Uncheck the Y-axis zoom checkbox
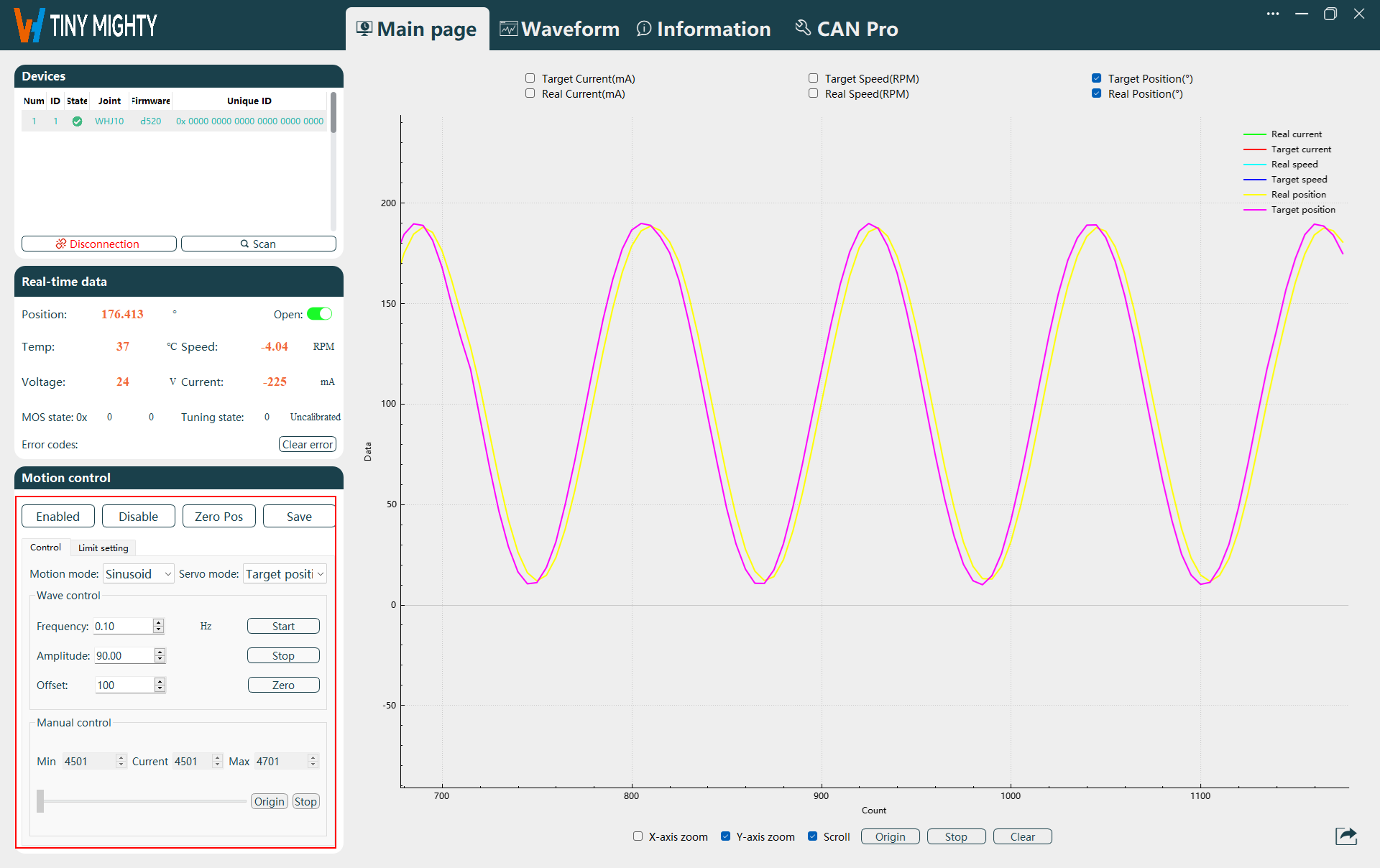Viewport: 1380px width, 868px height. click(x=726, y=836)
